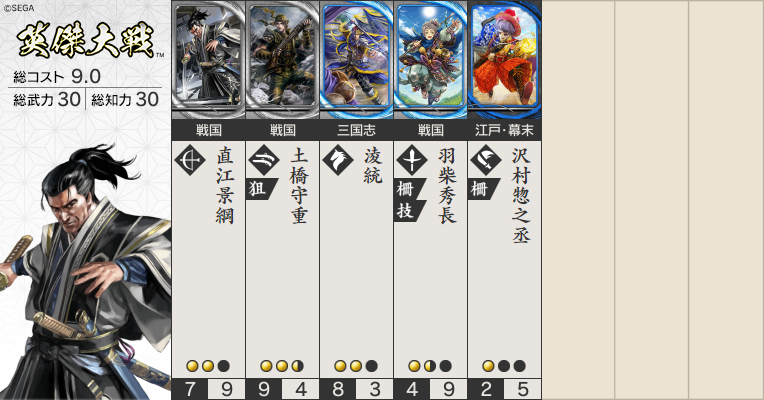This screenshot has width=764, height=400.
Task: Click the first empty deck slot
Action: click(578, 200)
